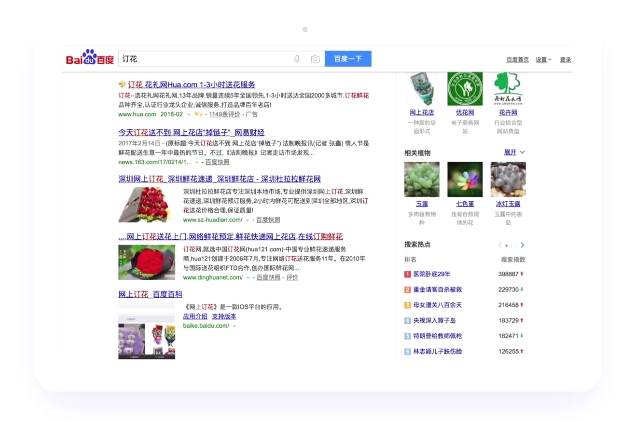
Task: Click the 玉露 succulent image
Action: (x=422, y=179)
